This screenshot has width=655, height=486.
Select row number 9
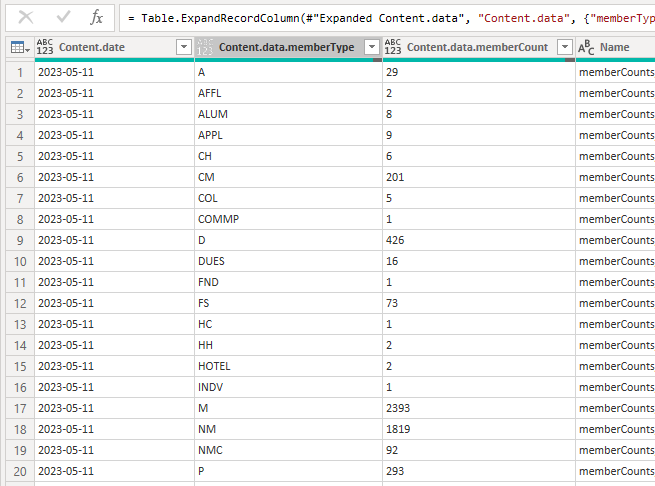pyautogui.click(x=17, y=240)
